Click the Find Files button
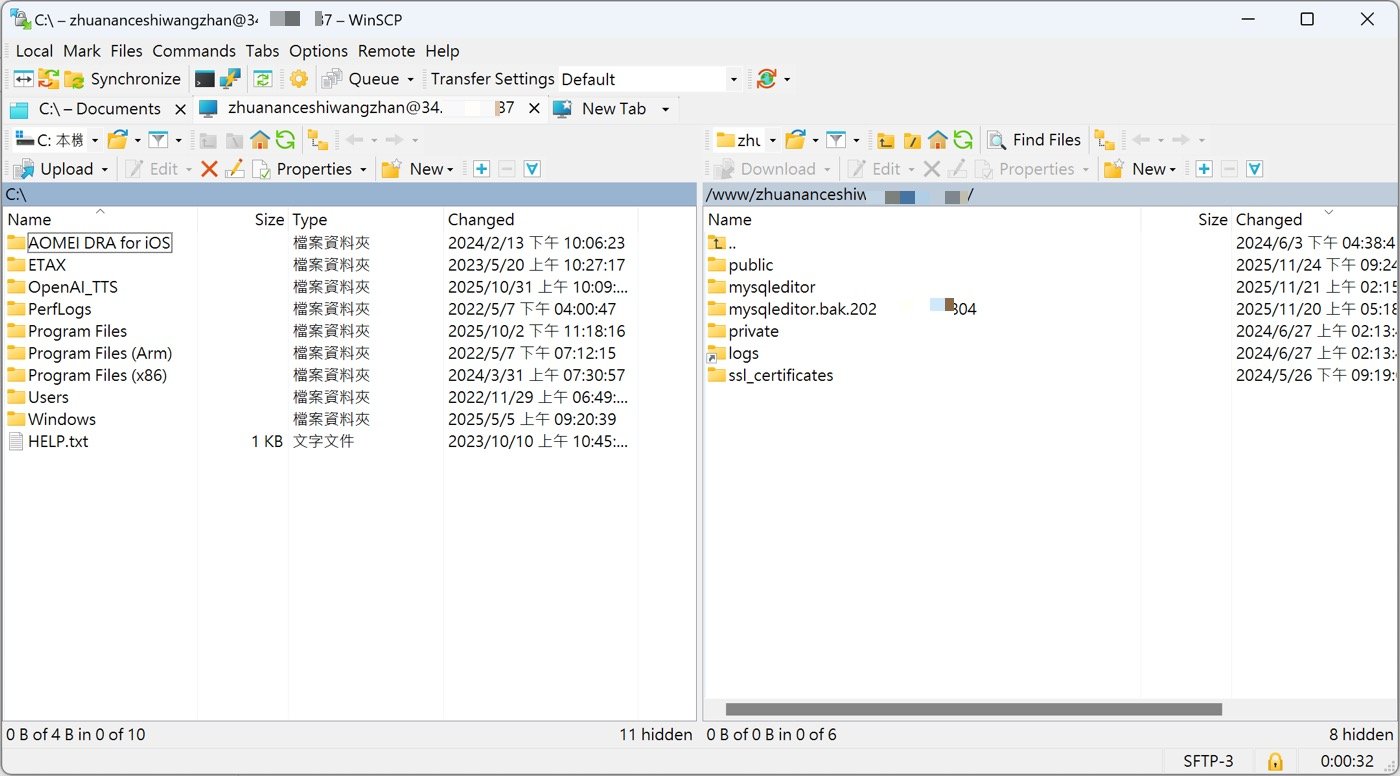This screenshot has width=1400, height=776. tap(1035, 140)
